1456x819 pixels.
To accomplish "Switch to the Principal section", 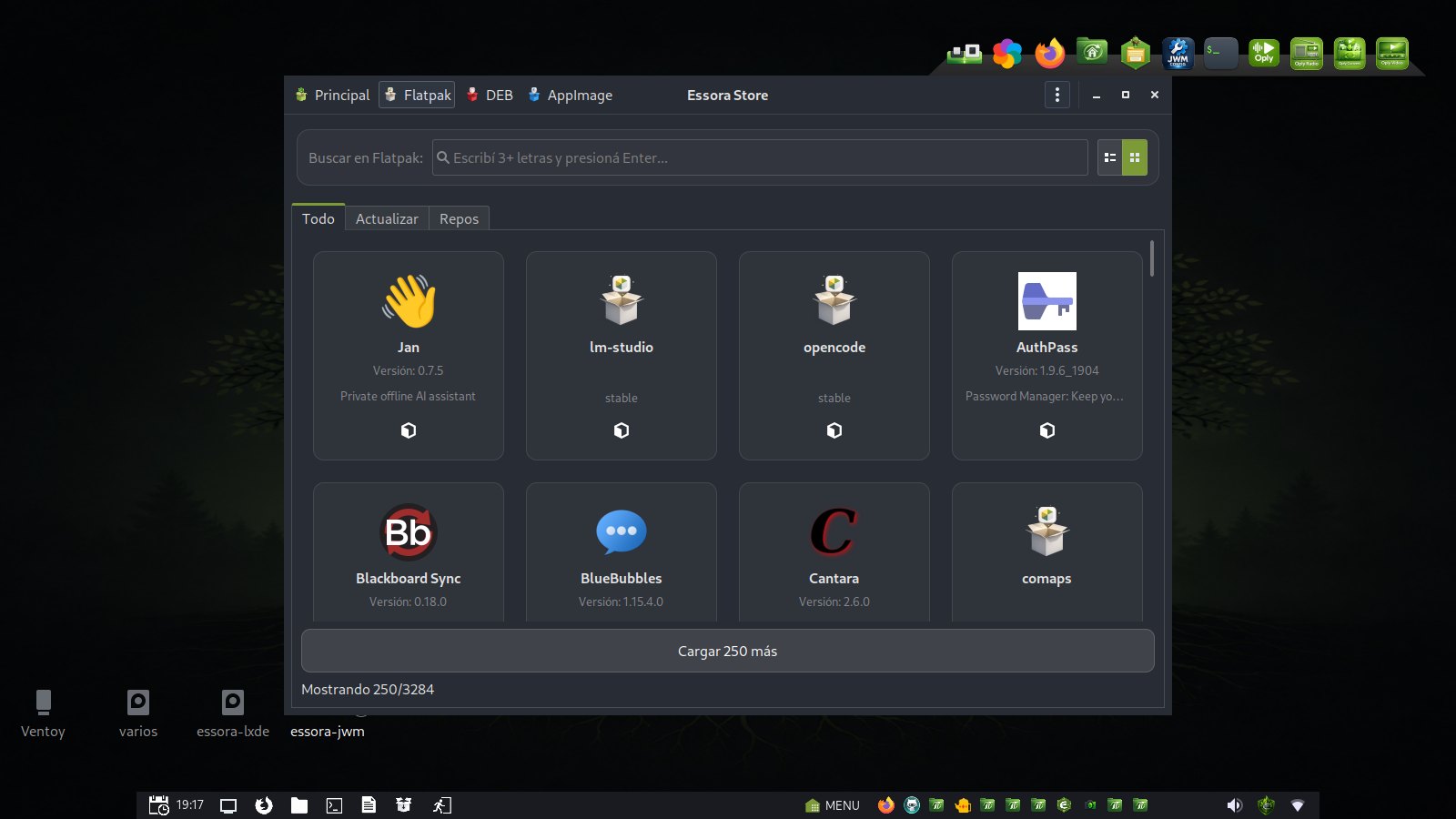I will 332,95.
